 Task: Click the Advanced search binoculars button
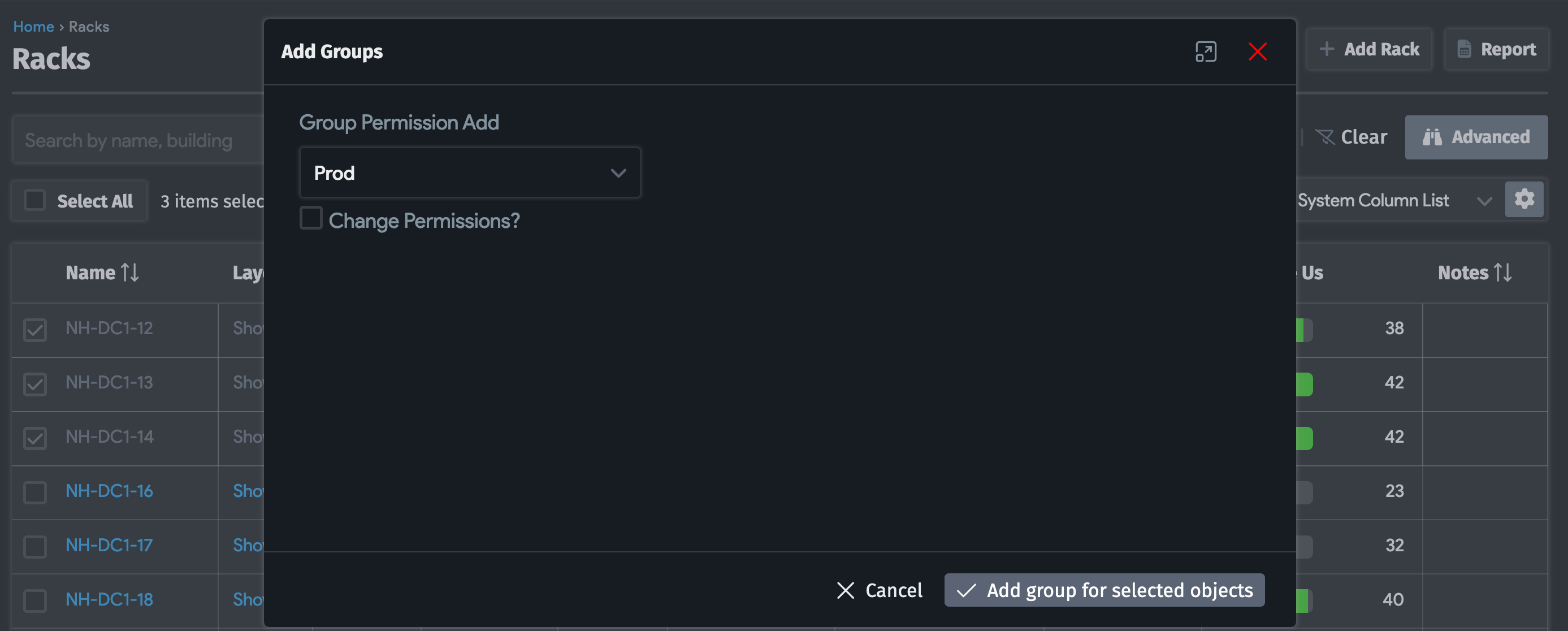pos(1475,137)
